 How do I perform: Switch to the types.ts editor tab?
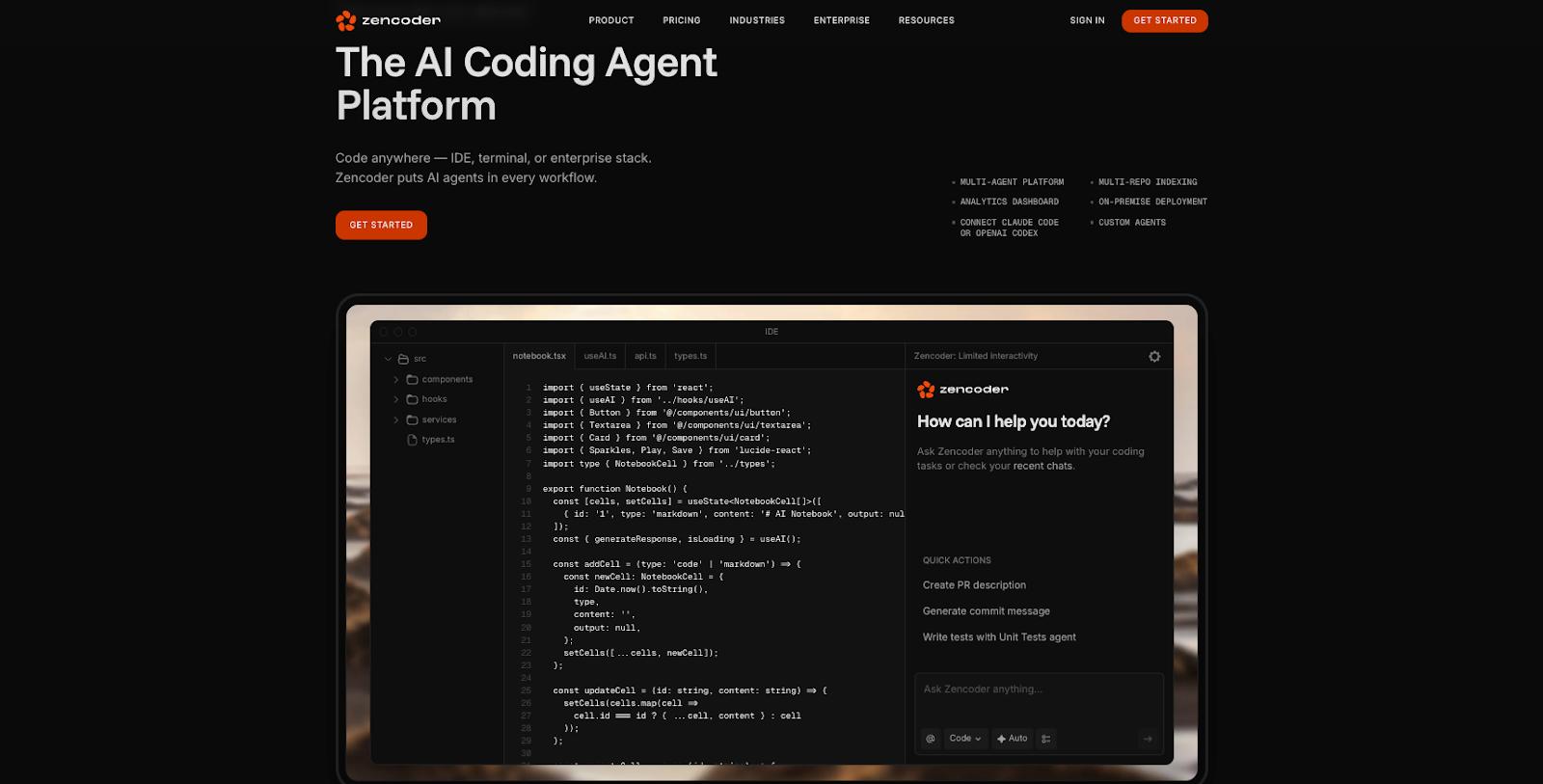pos(690,356)
